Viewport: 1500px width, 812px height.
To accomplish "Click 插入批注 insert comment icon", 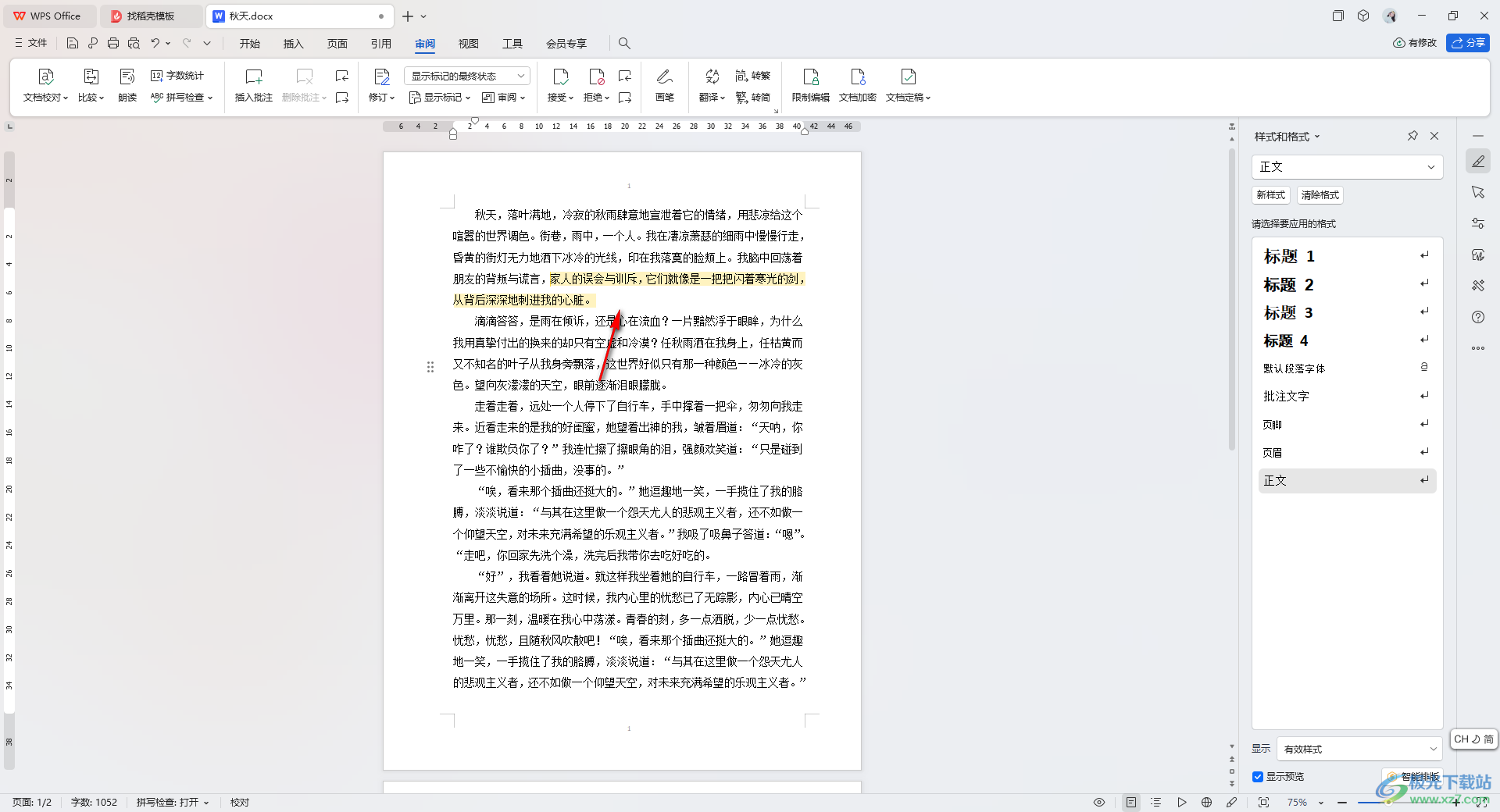I will click(254, 77).
